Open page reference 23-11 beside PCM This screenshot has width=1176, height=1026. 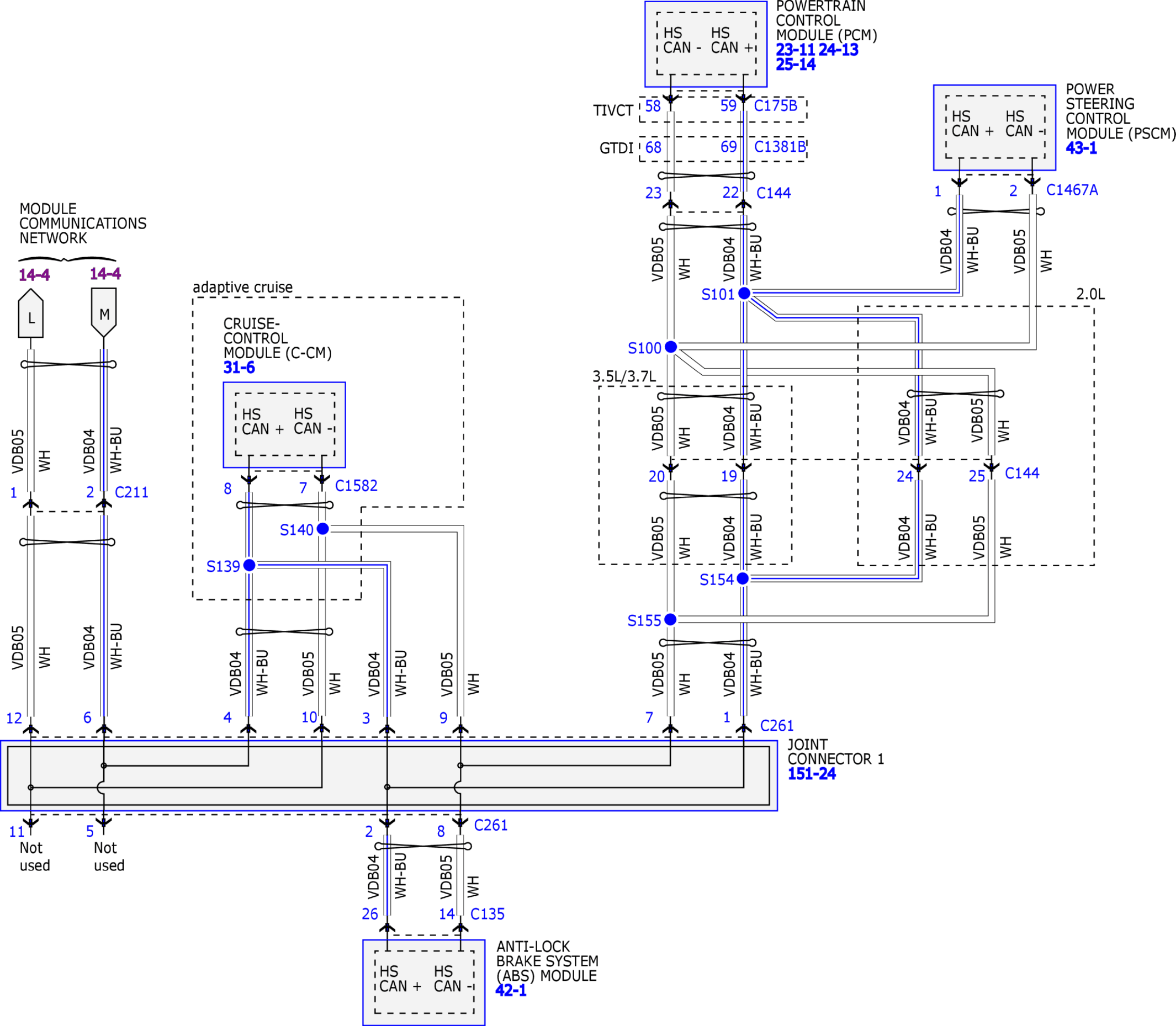[x=795, y=50]
